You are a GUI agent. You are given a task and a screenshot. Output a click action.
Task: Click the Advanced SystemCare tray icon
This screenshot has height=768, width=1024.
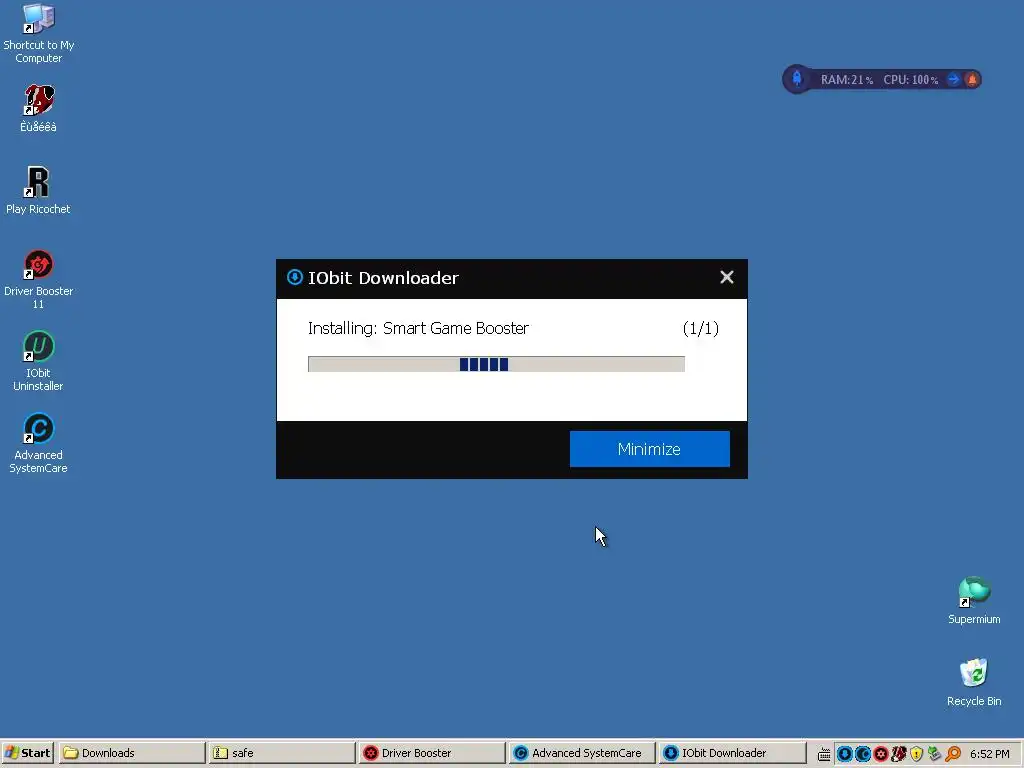point(862,754)
